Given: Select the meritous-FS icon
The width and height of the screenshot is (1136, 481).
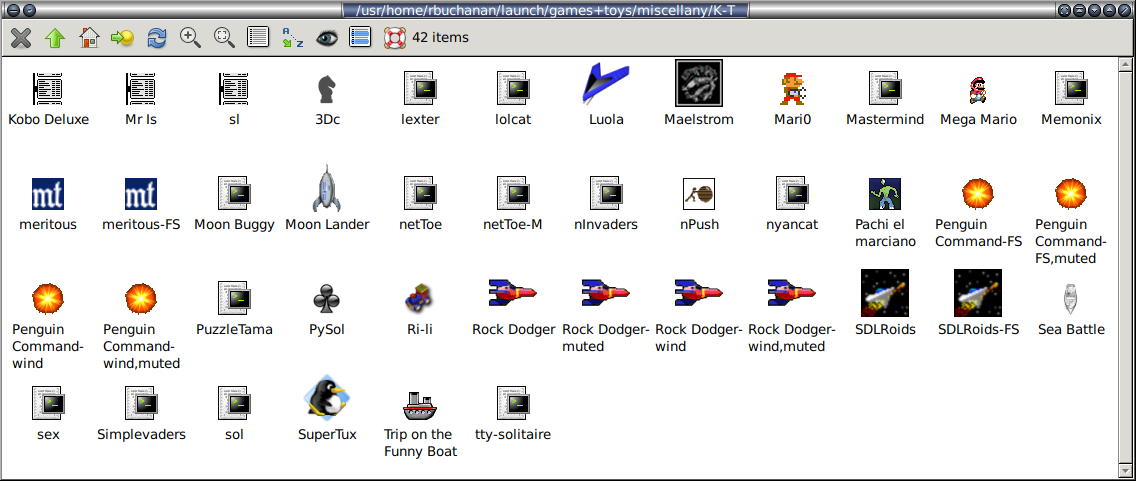Looking at the screenshot, I should [141, 194].
